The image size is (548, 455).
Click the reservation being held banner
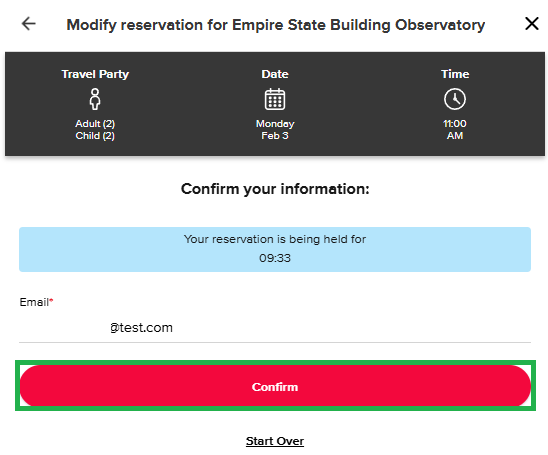tap(275, 249)
